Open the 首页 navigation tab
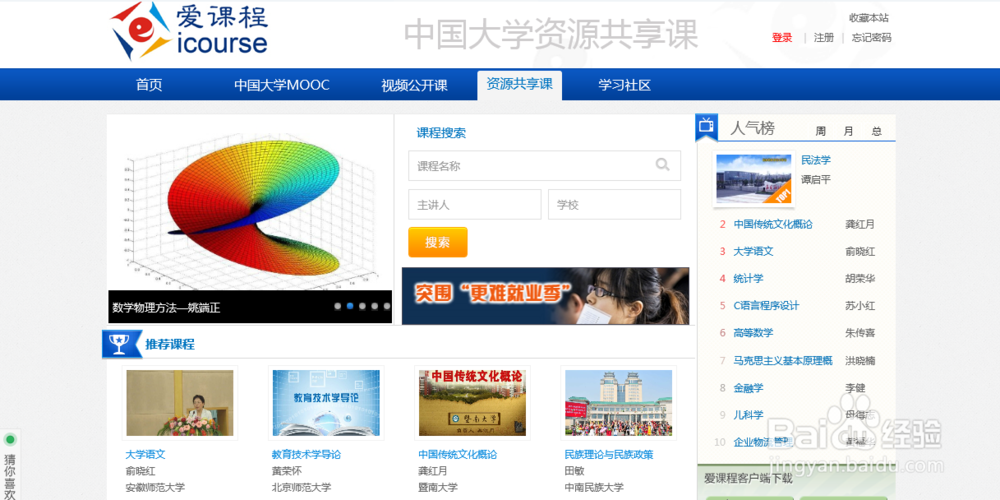 pos(149,85)
